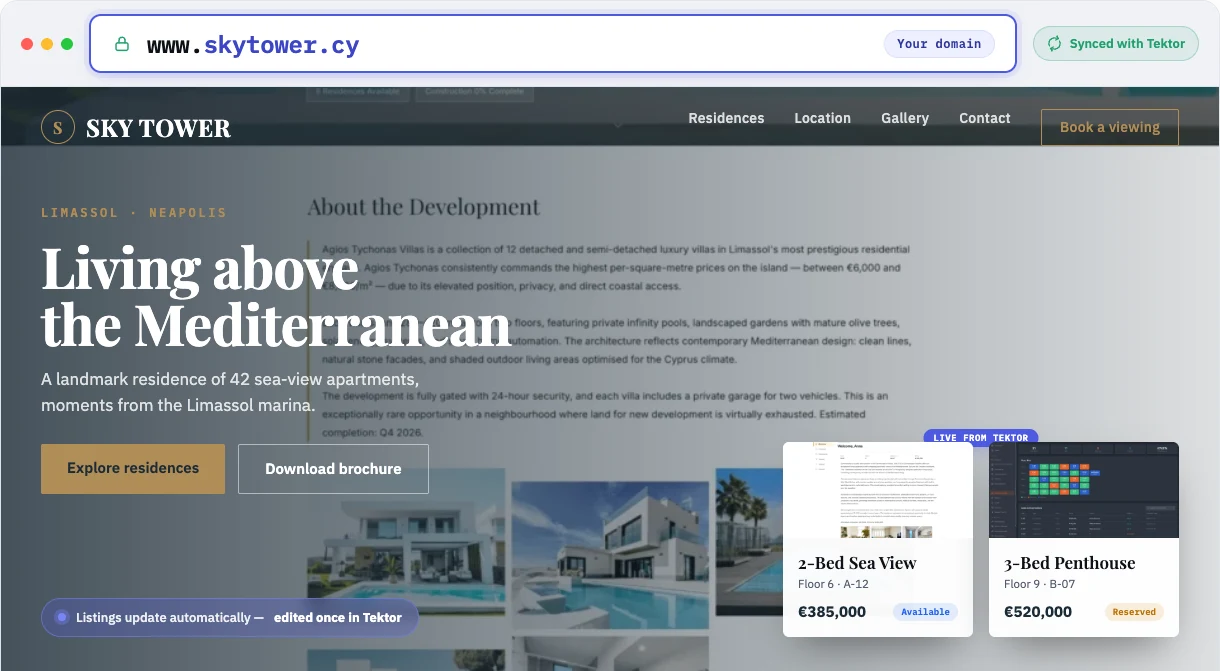The height and width of the screenshot is (671, 1220).
Task: Click the www.skytower.cy address field
Action: [553, 44]
